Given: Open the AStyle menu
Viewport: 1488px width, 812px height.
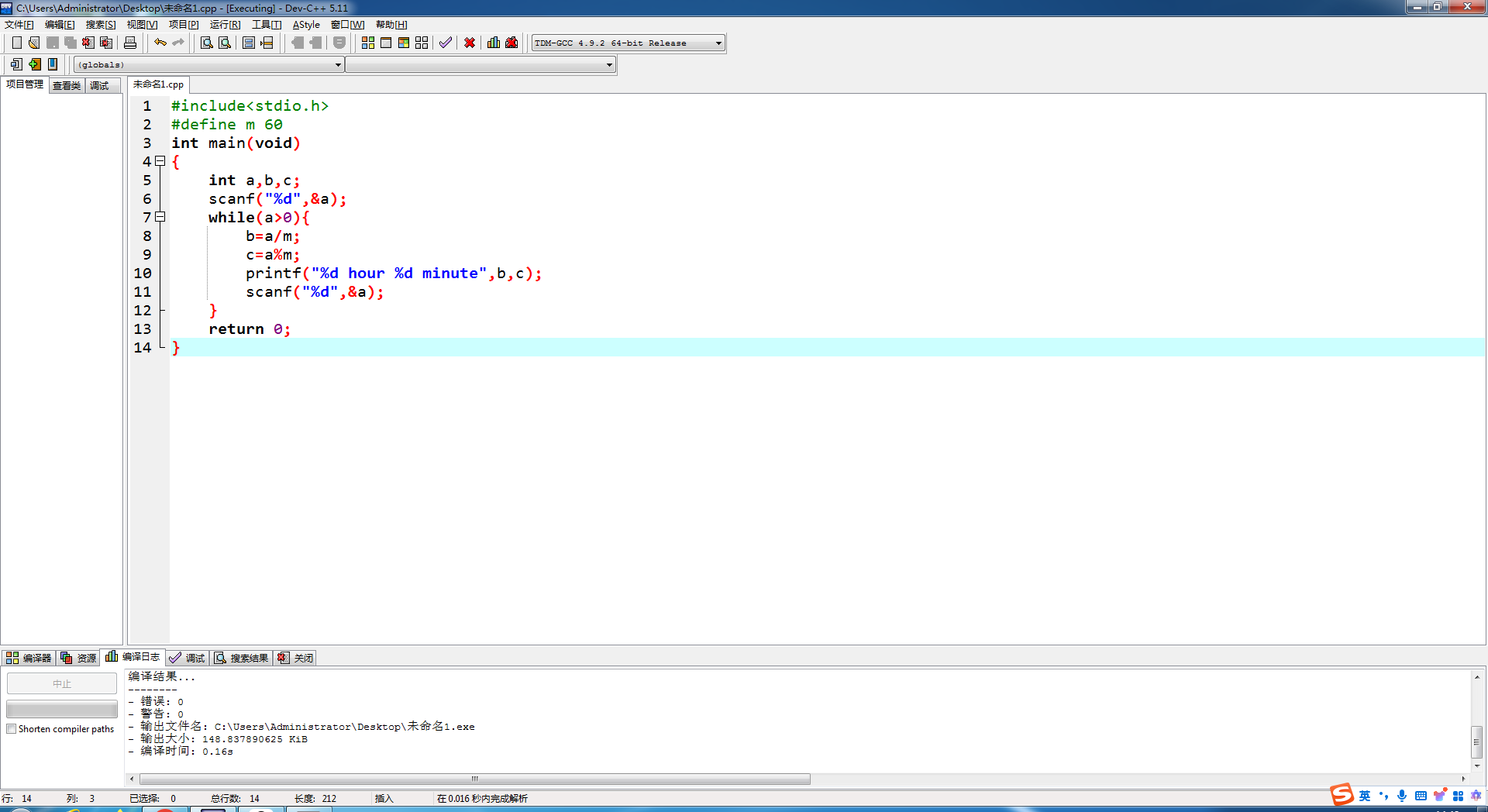Looking at the screenshot, I should (x=306, y=25).
